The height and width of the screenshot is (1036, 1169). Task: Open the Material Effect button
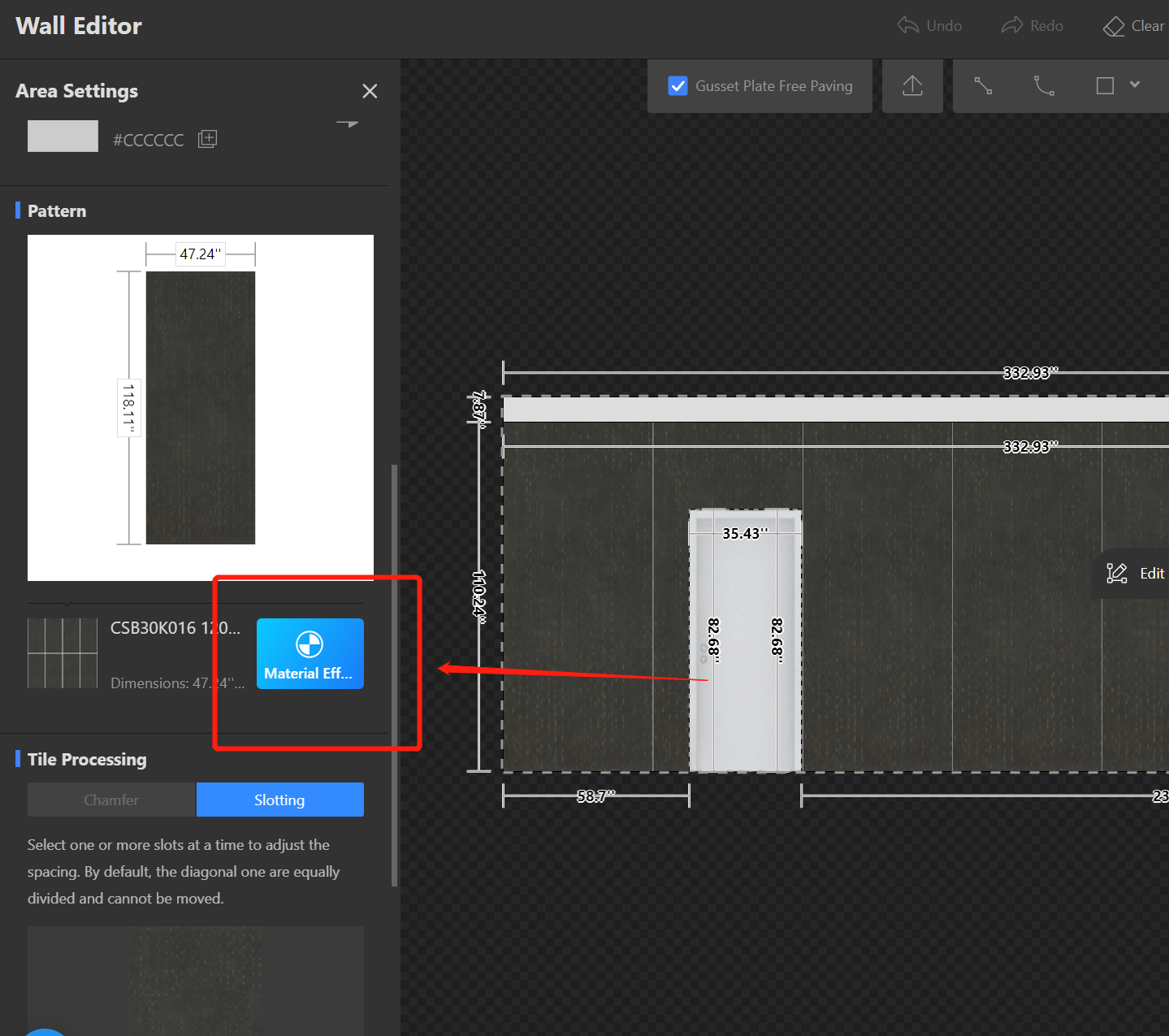(x=310, y=653)
